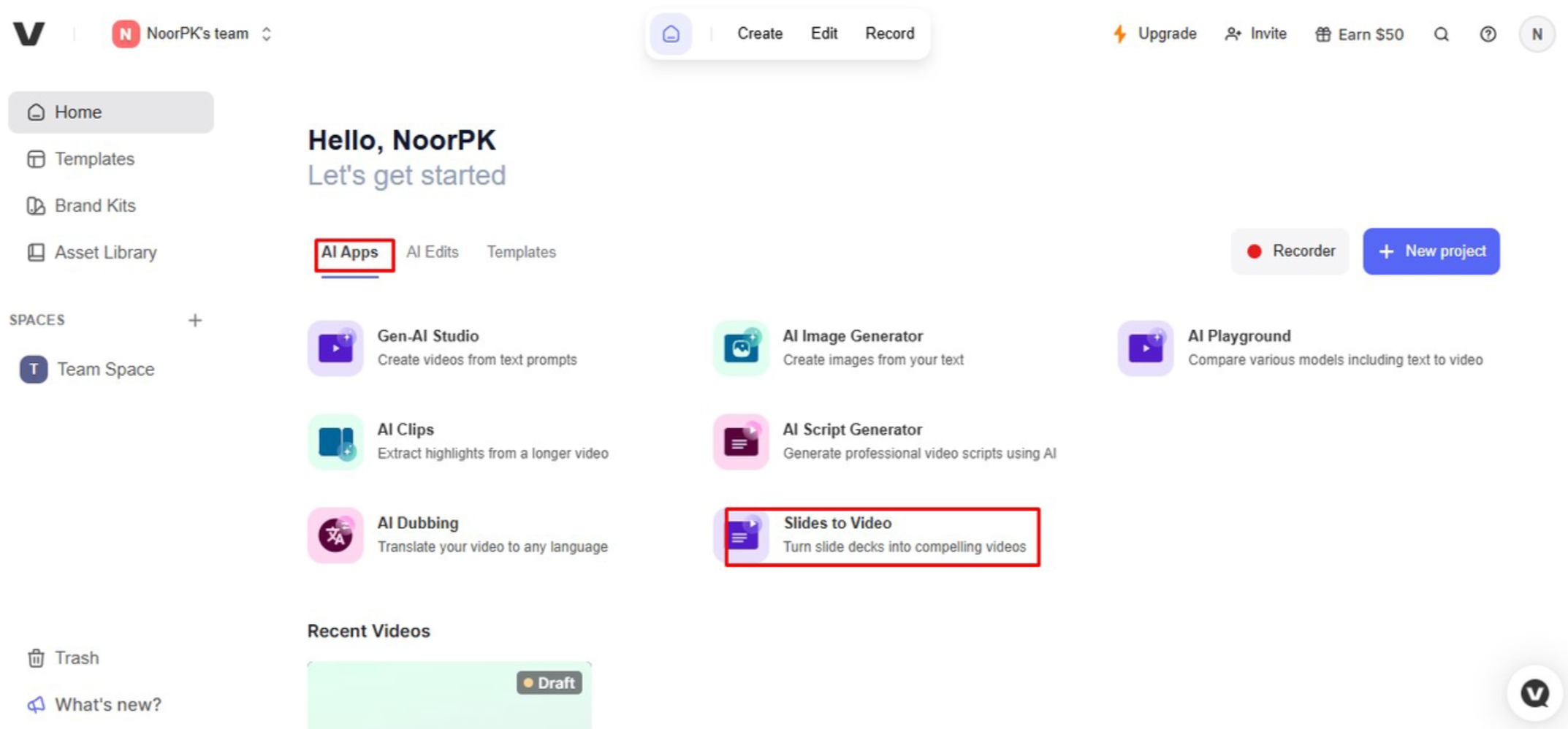Open Slides to Video title text
Image resolution: width=1568 pixels, height=729 pixels.
click(837, 523)
